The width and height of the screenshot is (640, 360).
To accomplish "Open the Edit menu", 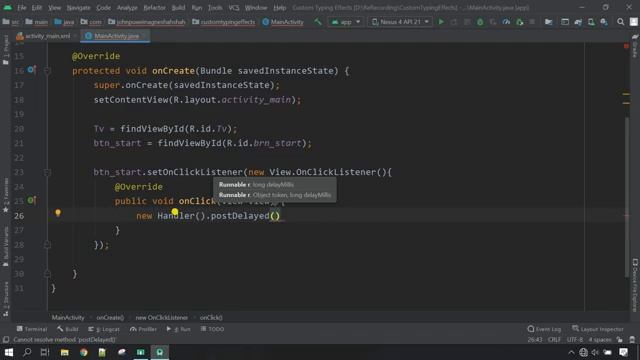I will 37,7.
